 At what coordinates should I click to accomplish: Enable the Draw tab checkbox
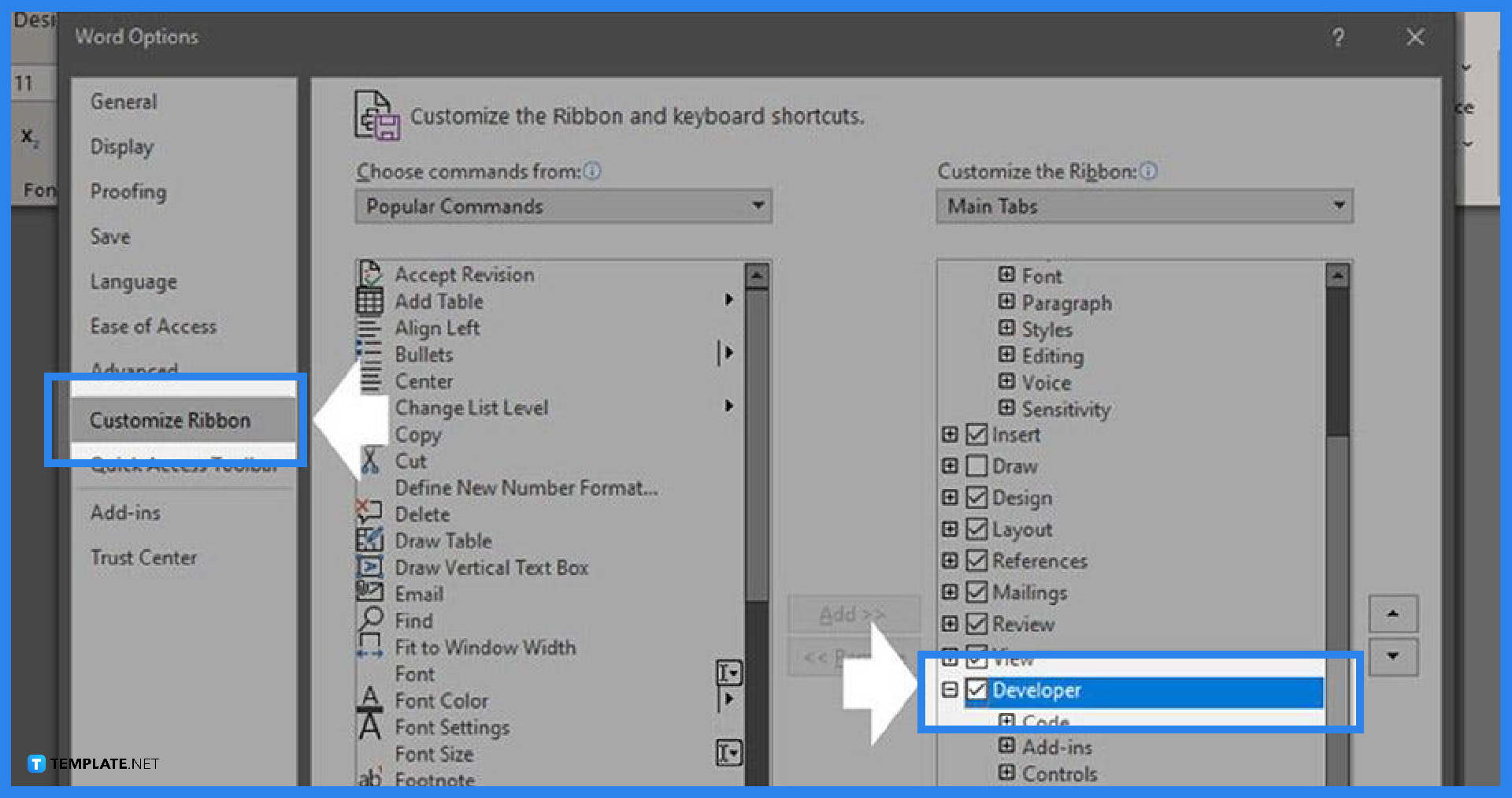tap(976, 466)
